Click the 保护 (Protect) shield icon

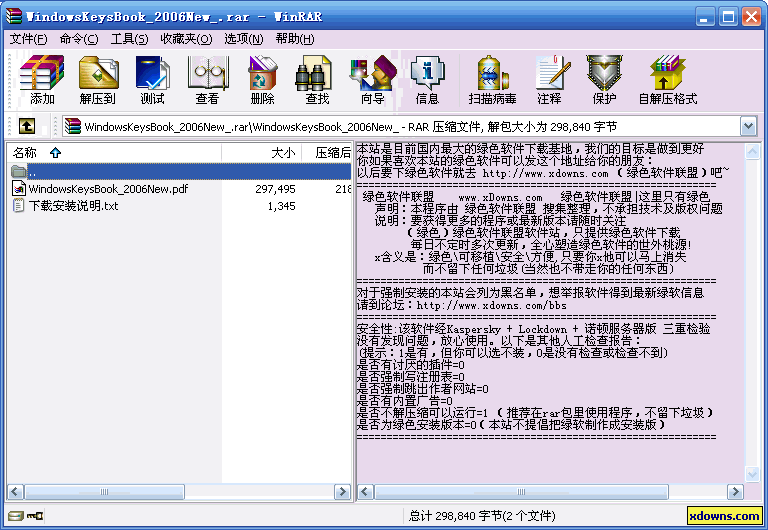tap(604, 72)
